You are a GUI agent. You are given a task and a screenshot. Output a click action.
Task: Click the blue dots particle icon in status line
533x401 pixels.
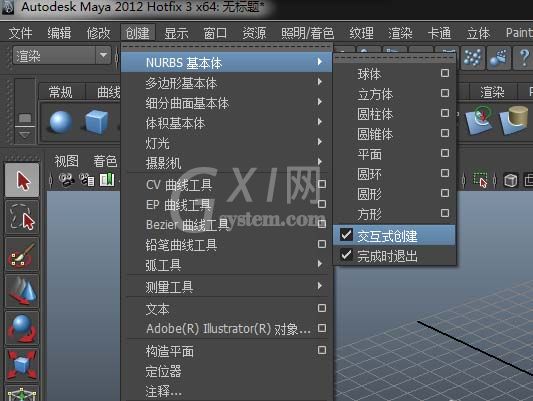click(x=473, y=57)
